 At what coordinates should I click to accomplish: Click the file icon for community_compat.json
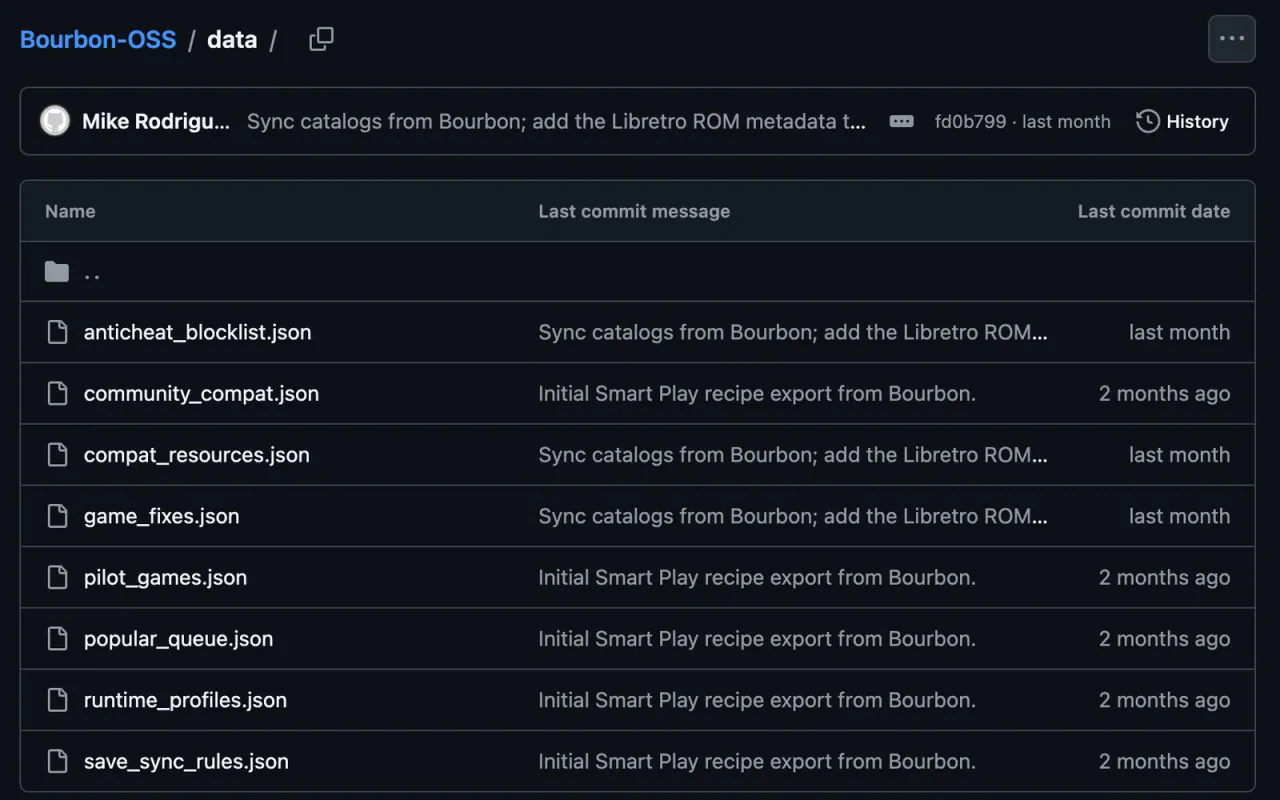(x=57, y=394)
